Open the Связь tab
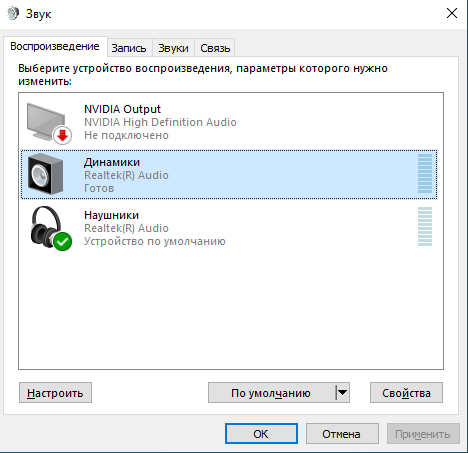This screenshot has height=453, width=468. tap(215, 48)
